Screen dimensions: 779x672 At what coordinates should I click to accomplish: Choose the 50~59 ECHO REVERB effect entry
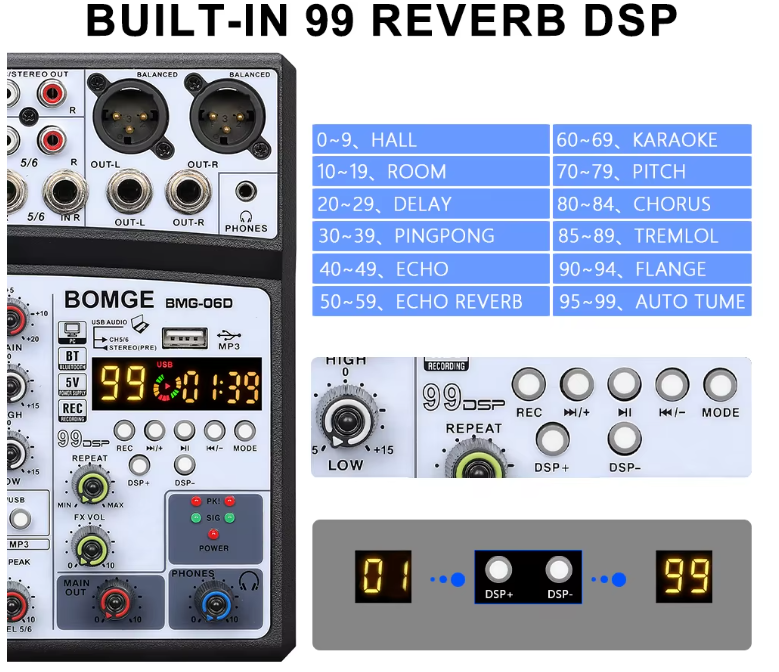pyautogui.click(x=431, y=301)
